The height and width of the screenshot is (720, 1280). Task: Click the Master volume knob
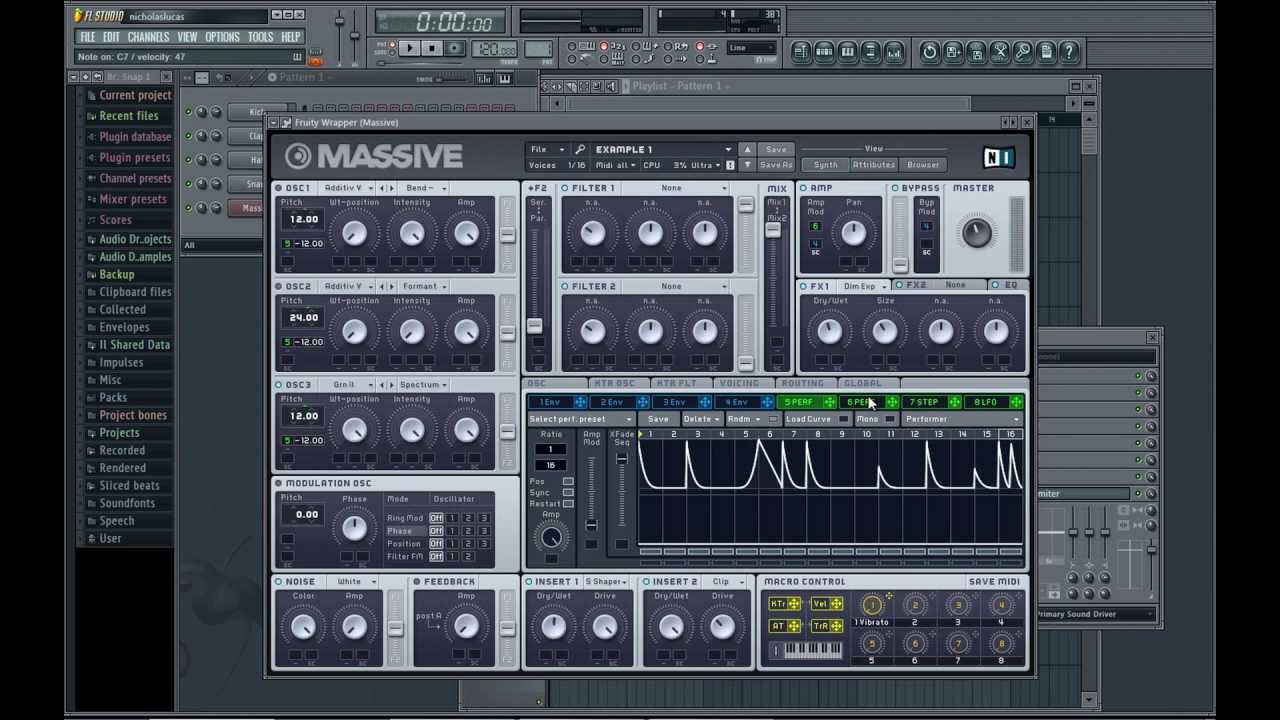click(976, 233)
